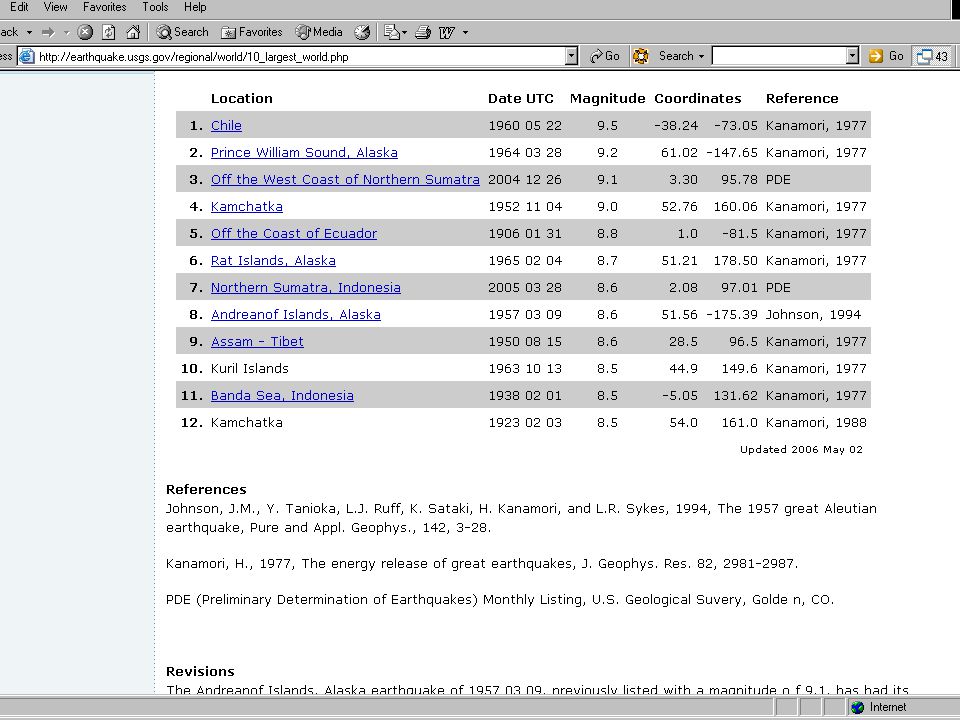This screenshot has height=720, width=960.
Task: Open the Help menu
Action: pyautogui.click(x=195, y=7)
